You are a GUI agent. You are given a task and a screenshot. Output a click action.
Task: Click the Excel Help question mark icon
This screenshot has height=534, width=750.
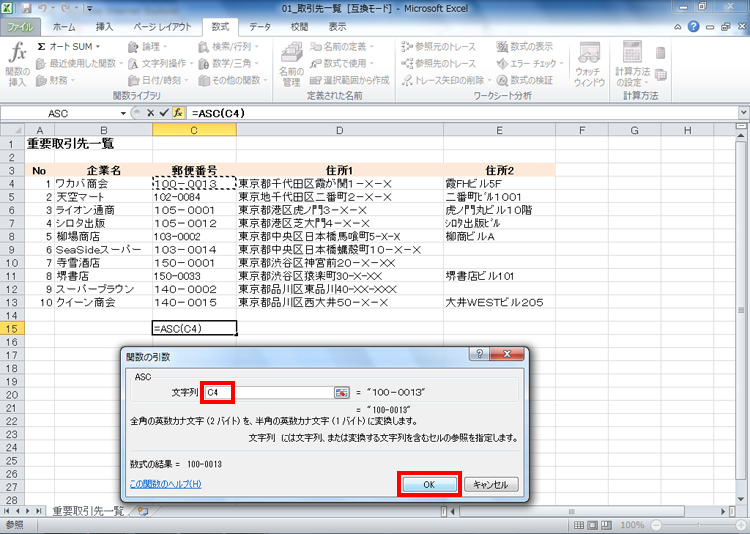coord(693,27)
